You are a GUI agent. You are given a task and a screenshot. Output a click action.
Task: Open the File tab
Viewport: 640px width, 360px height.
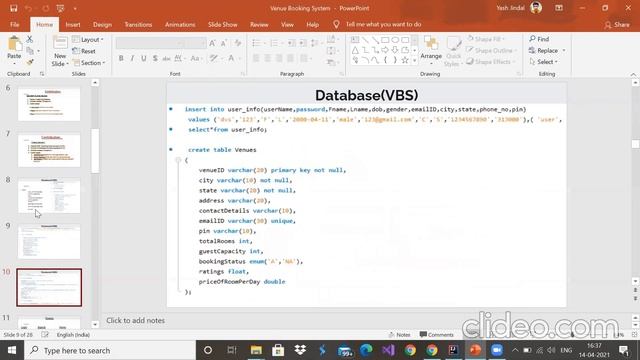[15, 24]
